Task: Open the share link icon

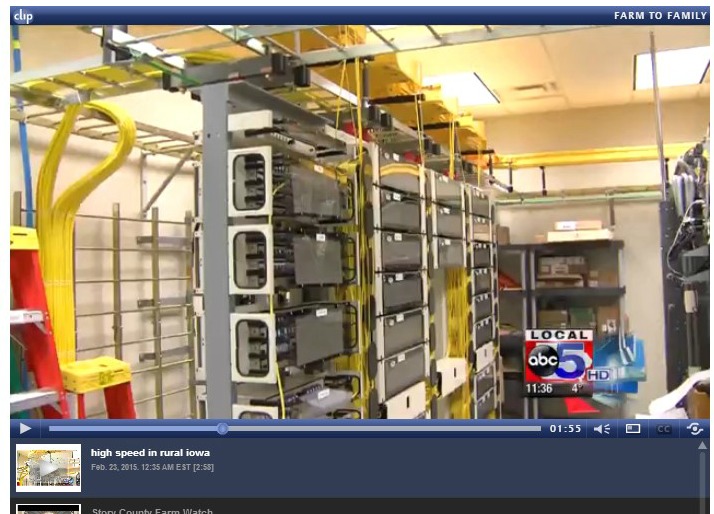Action: coord(694,429)
